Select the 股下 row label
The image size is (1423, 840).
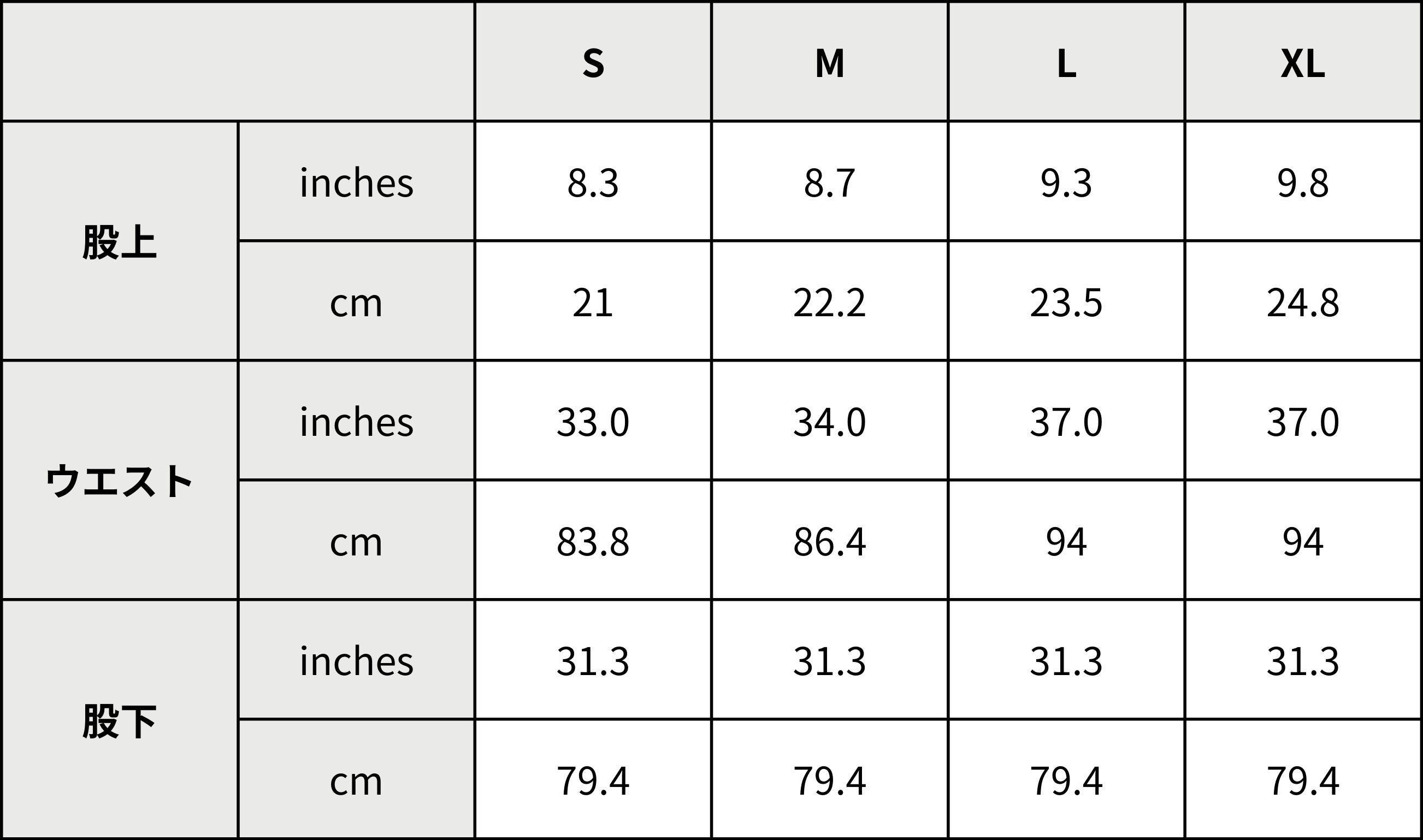[x=120, y=720]
